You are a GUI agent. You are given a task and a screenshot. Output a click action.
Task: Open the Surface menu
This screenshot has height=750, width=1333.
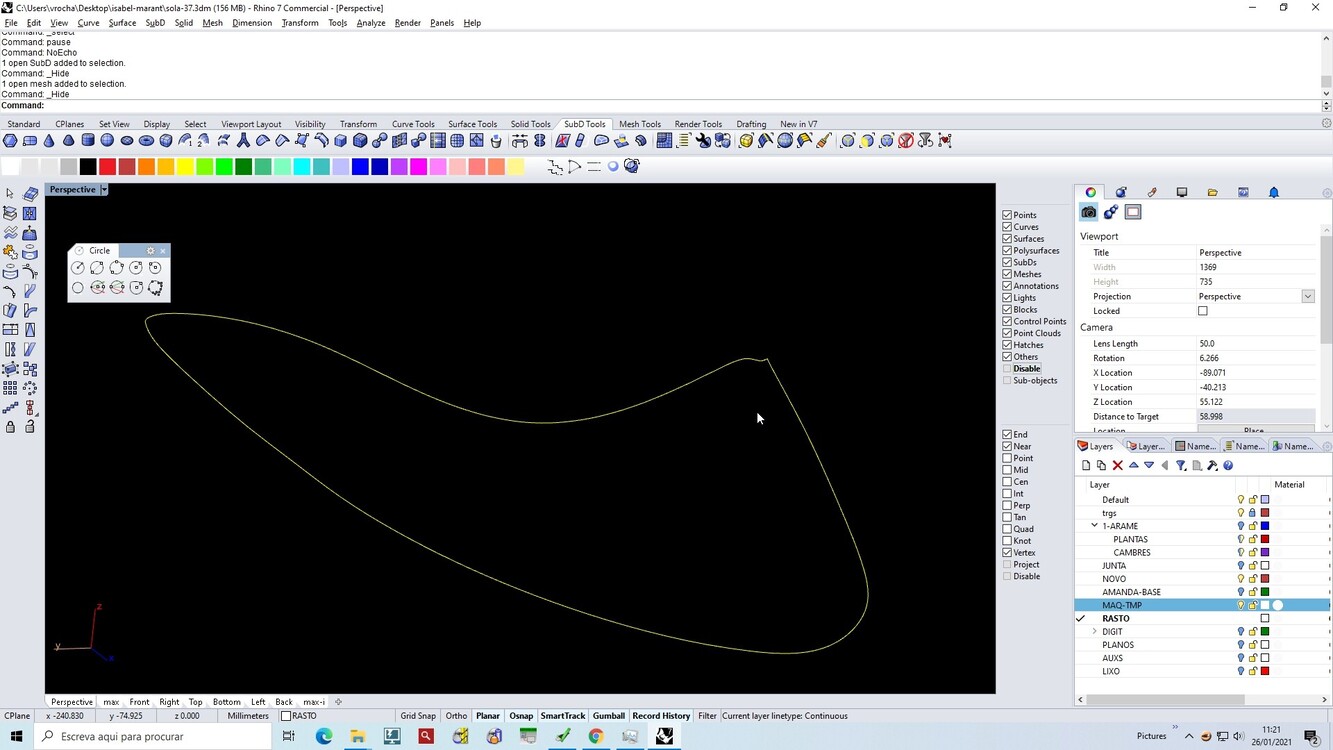point(122,23)
